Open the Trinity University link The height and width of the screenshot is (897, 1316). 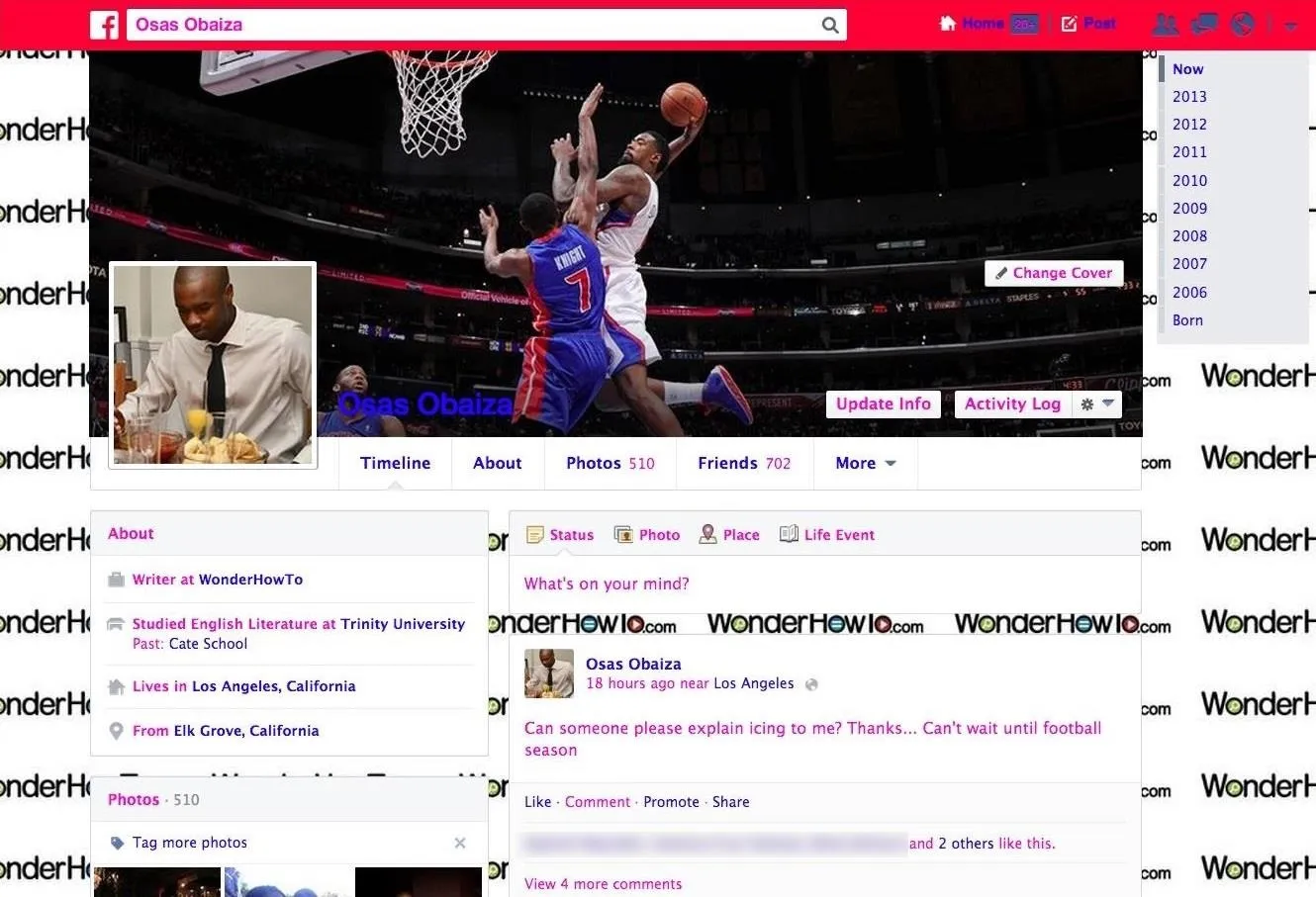[x=403, y=624]
